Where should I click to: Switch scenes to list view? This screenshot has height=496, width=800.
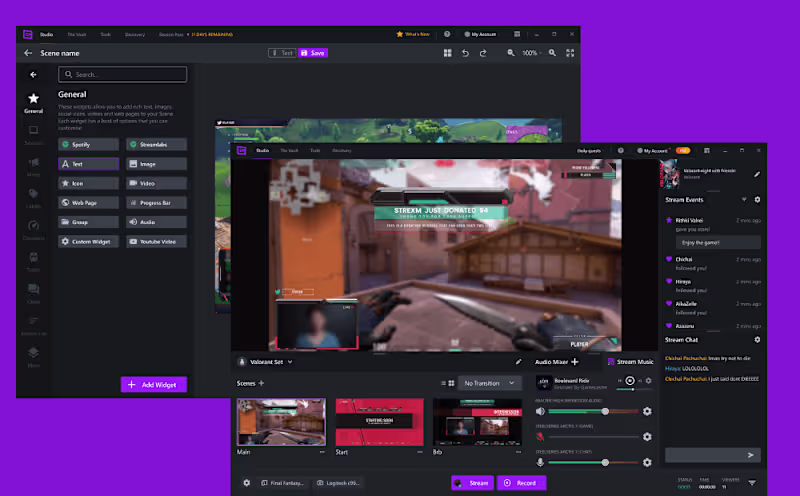(443, 383)
